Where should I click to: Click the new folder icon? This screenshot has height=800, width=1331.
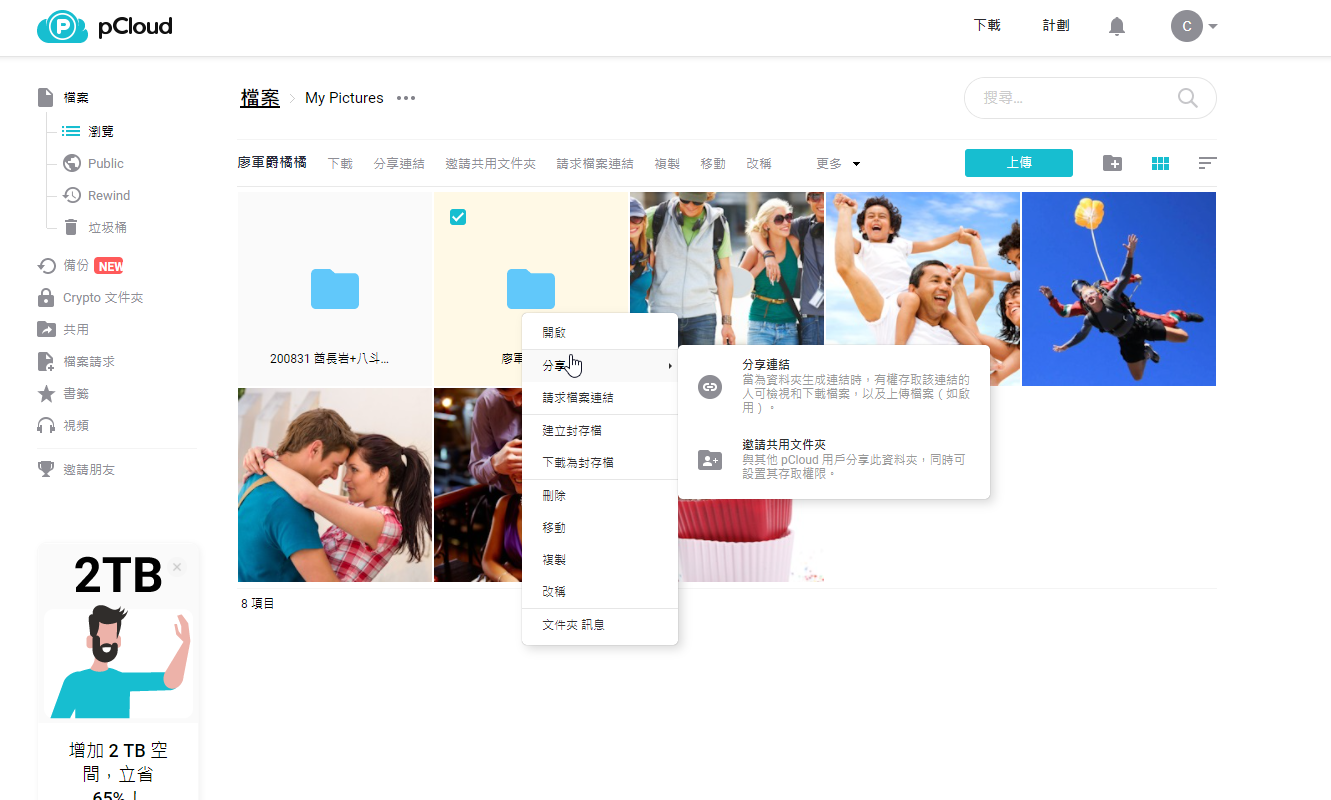[1112, 163]
